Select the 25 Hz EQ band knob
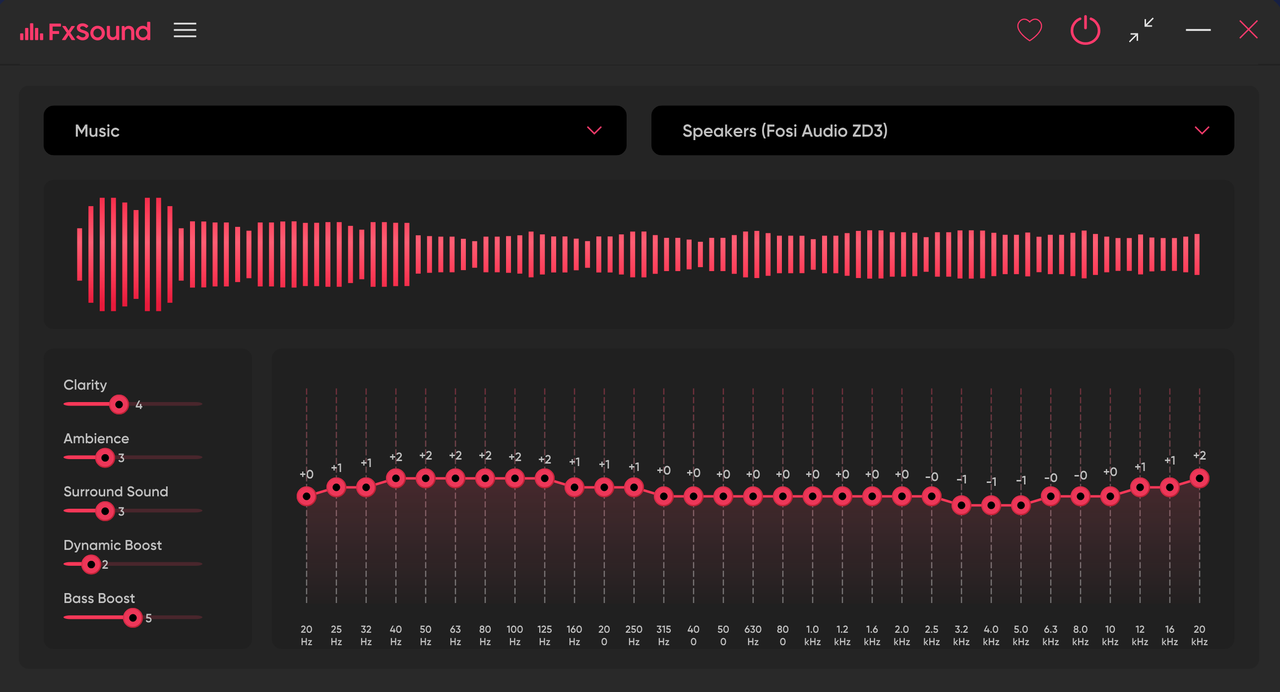This screenshot has height=692, width=1280. click(336, 487)
